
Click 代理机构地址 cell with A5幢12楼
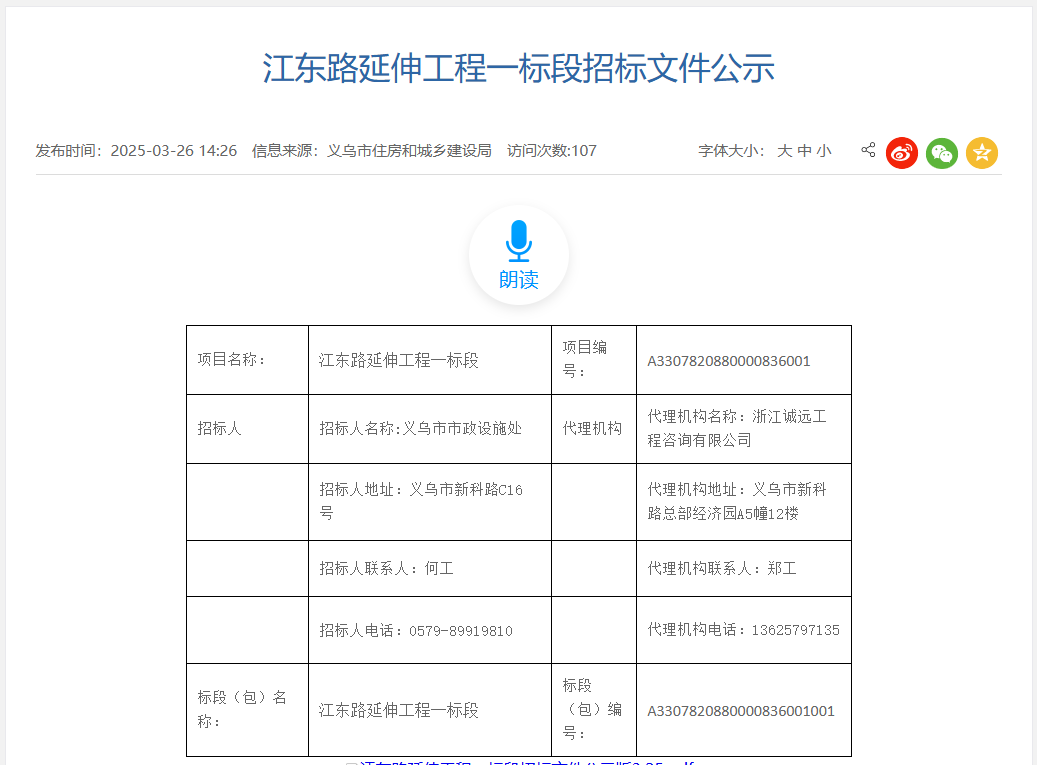pos(744,502)
